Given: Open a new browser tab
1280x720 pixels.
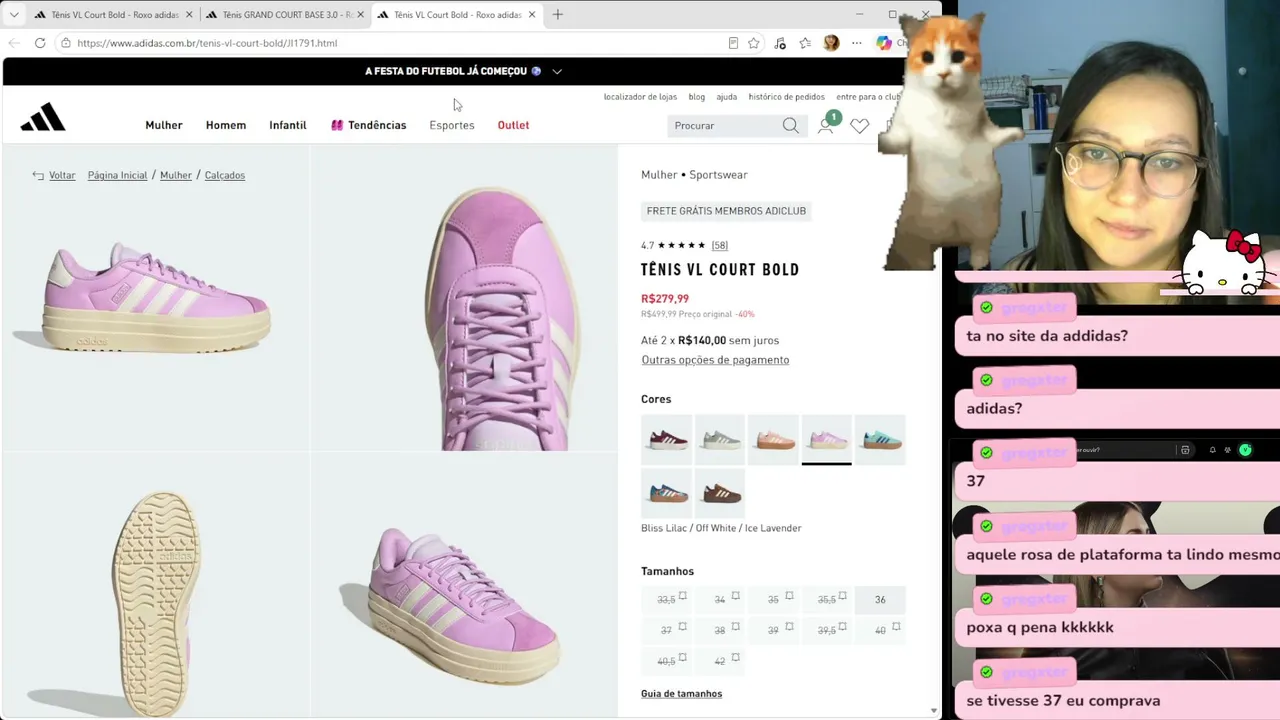Looking at the screenshot, I should click(x=558, y=14).
